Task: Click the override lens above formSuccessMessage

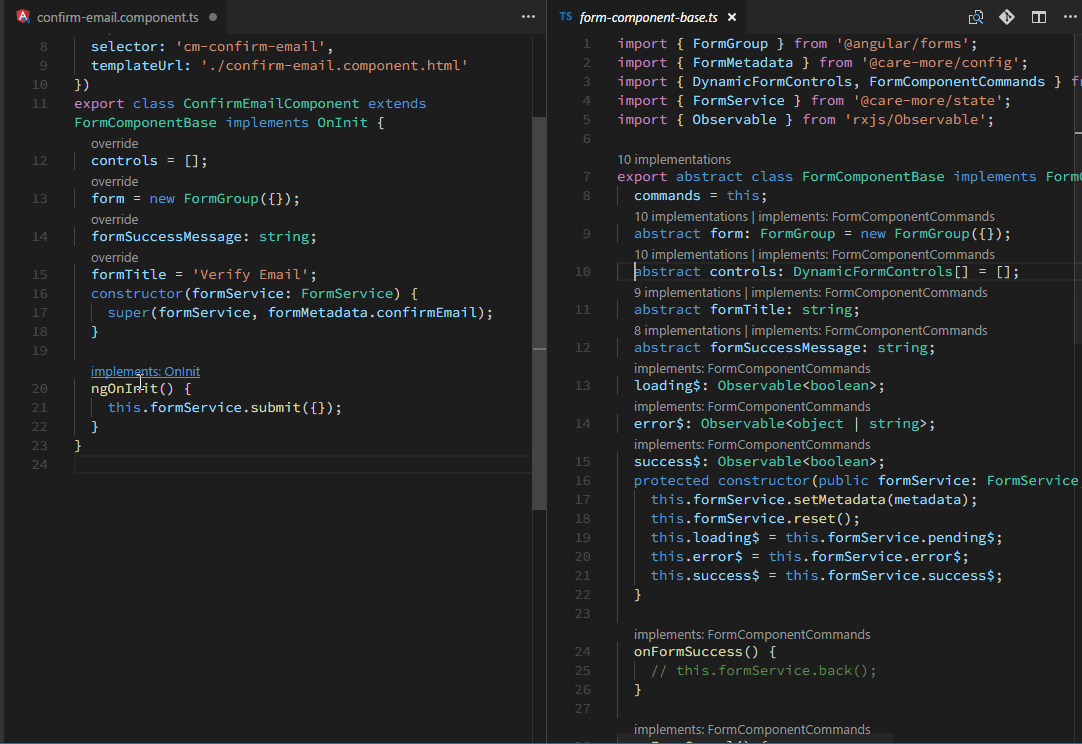Action: pyautogui.click(x=115, y=219)
